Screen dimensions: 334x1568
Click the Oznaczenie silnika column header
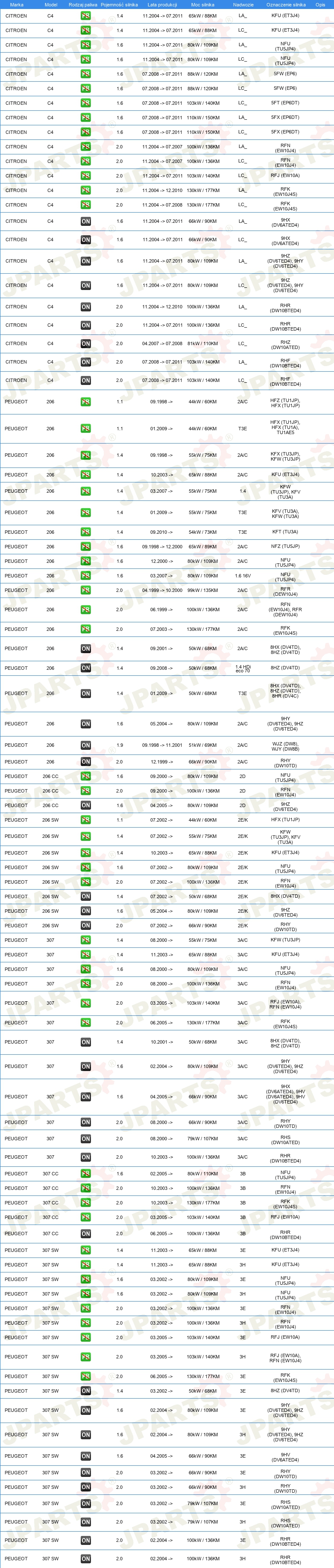tap(286, 4)
